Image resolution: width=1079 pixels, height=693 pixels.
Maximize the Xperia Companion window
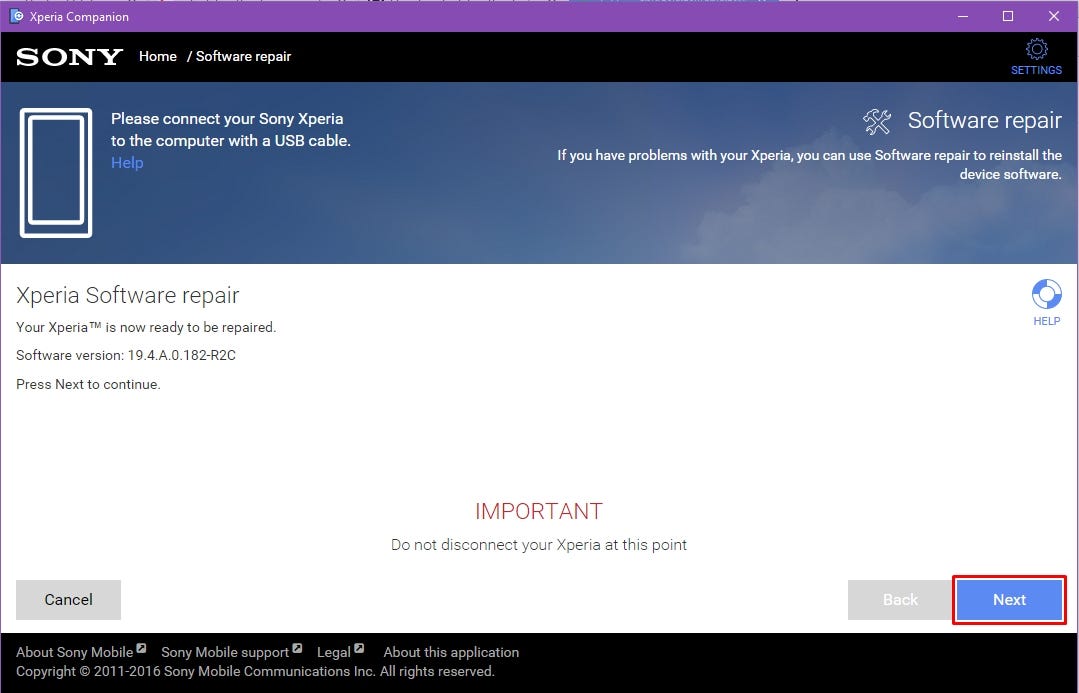(1008, 16)
